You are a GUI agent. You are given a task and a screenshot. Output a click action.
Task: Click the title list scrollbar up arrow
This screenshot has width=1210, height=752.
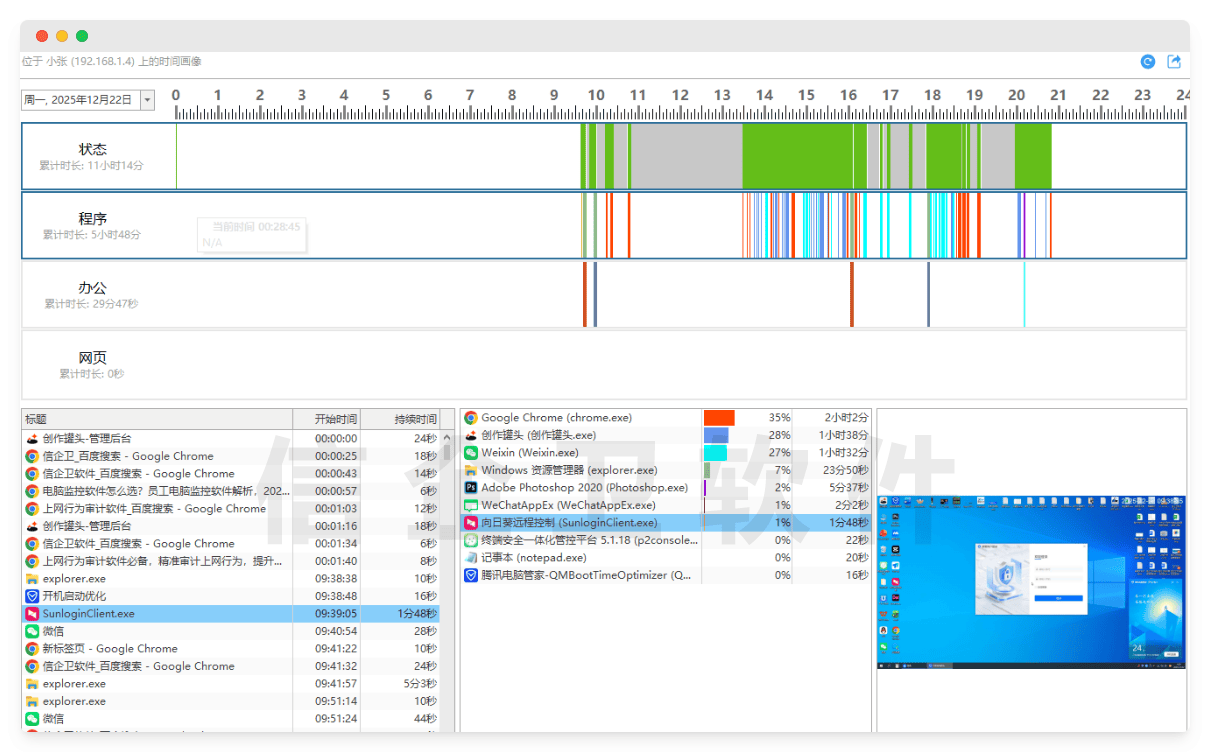(447, 438)
